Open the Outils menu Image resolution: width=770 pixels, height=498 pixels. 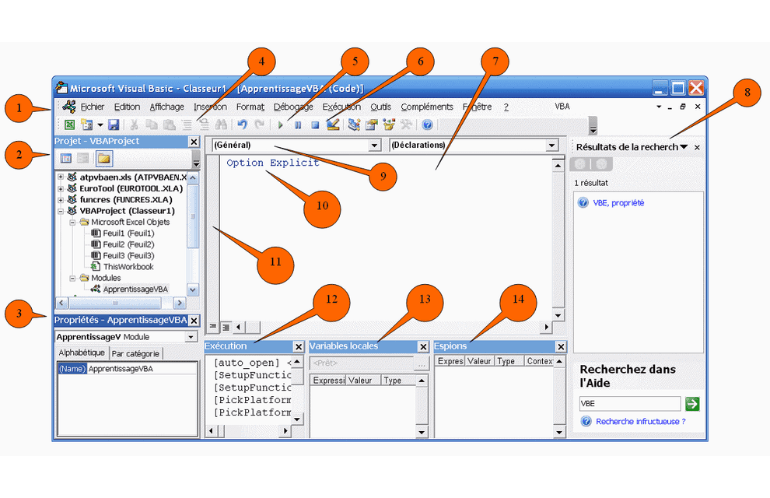[381, 107]
